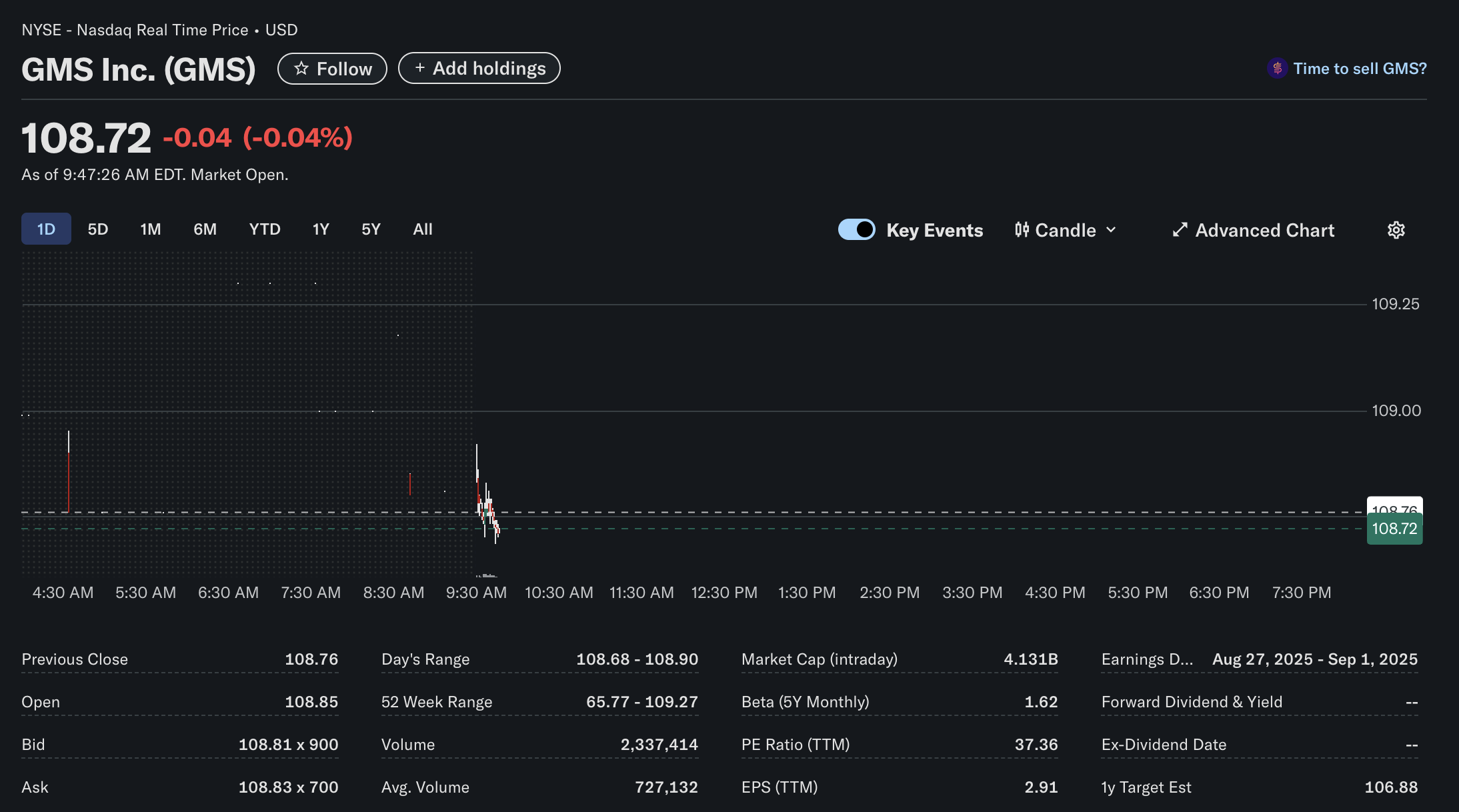Click the Bid value 108.81 x 900
The height and width of the screenshot is (812, 1459).
(x=288, y=745)
